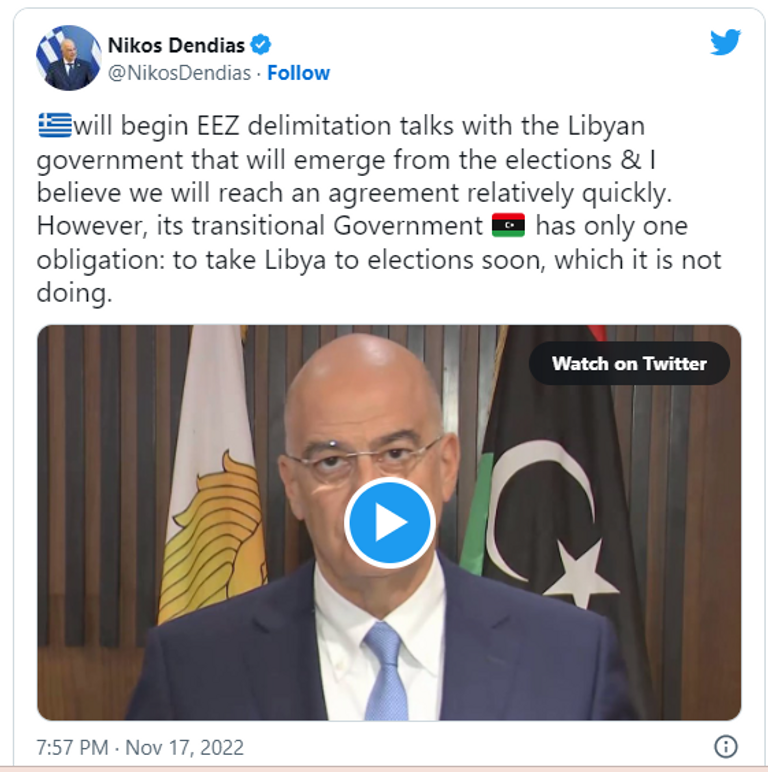Image resolution: width=768 pixels, height=772 pixels.
Task: Open the @NikosDendias handle link
Action: point(179,73)
